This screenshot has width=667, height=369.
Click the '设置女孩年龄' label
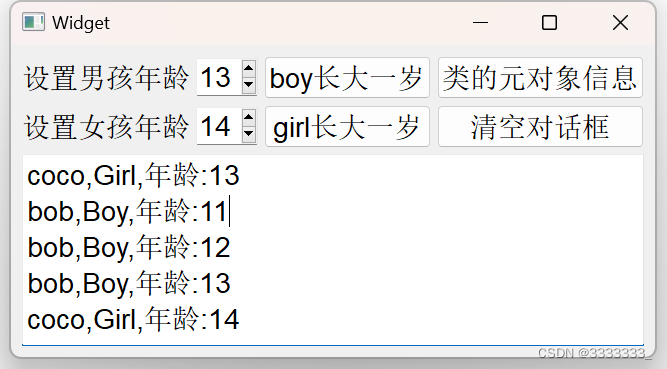(x=106, y=127)
